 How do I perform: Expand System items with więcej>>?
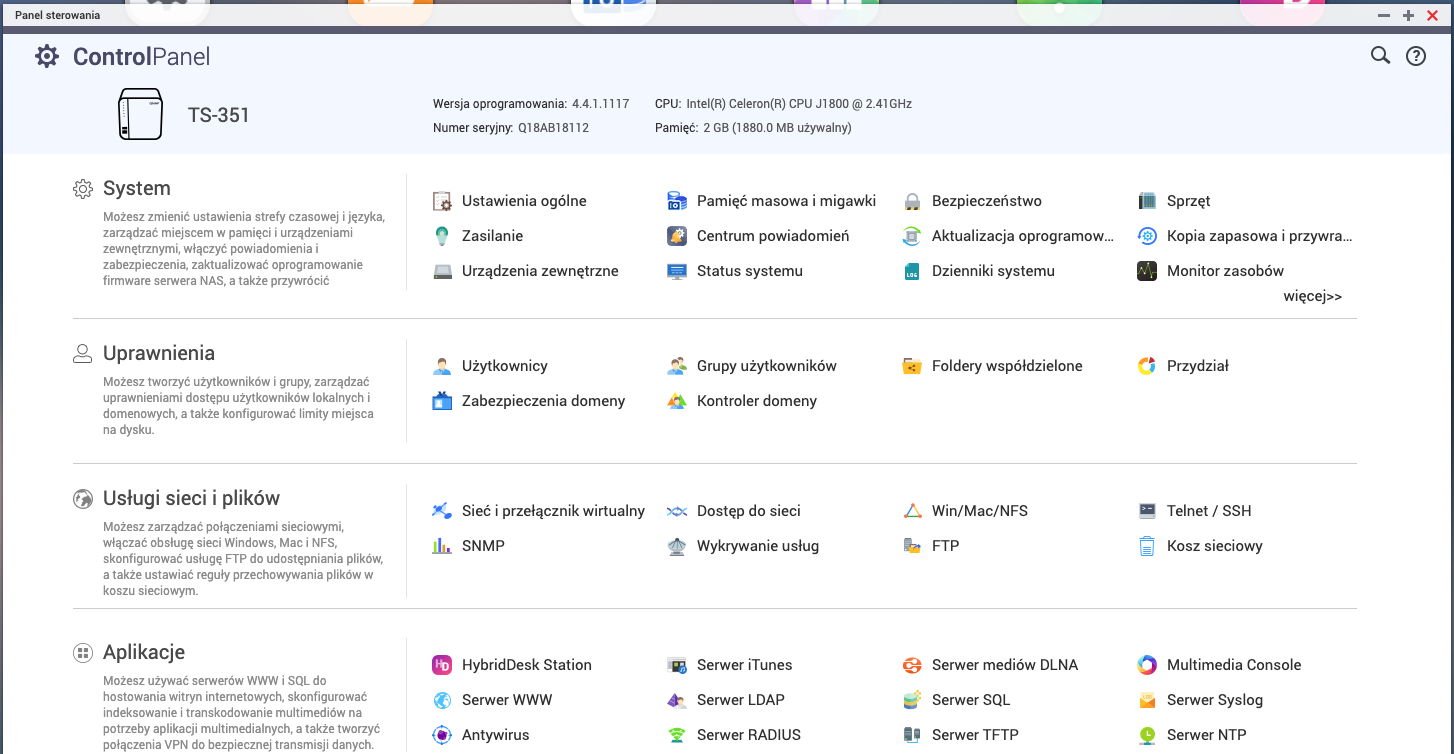pos(1312,296)
